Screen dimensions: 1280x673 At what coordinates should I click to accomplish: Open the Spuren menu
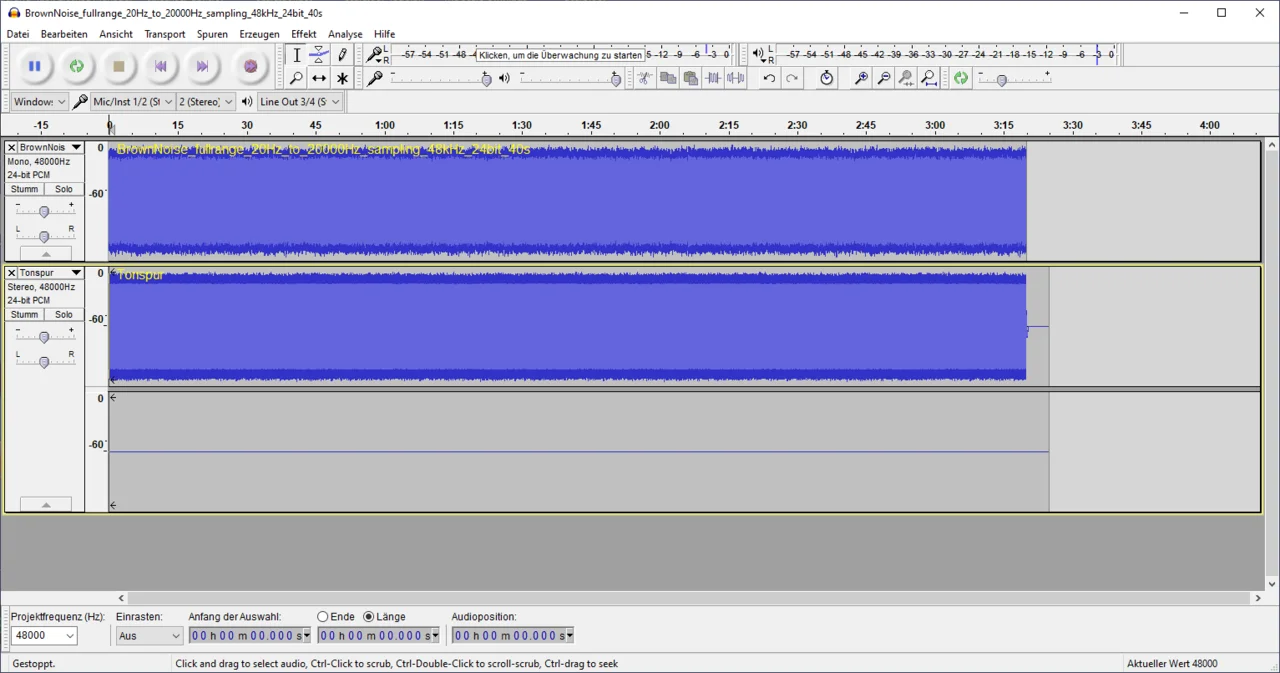point(212,34)
